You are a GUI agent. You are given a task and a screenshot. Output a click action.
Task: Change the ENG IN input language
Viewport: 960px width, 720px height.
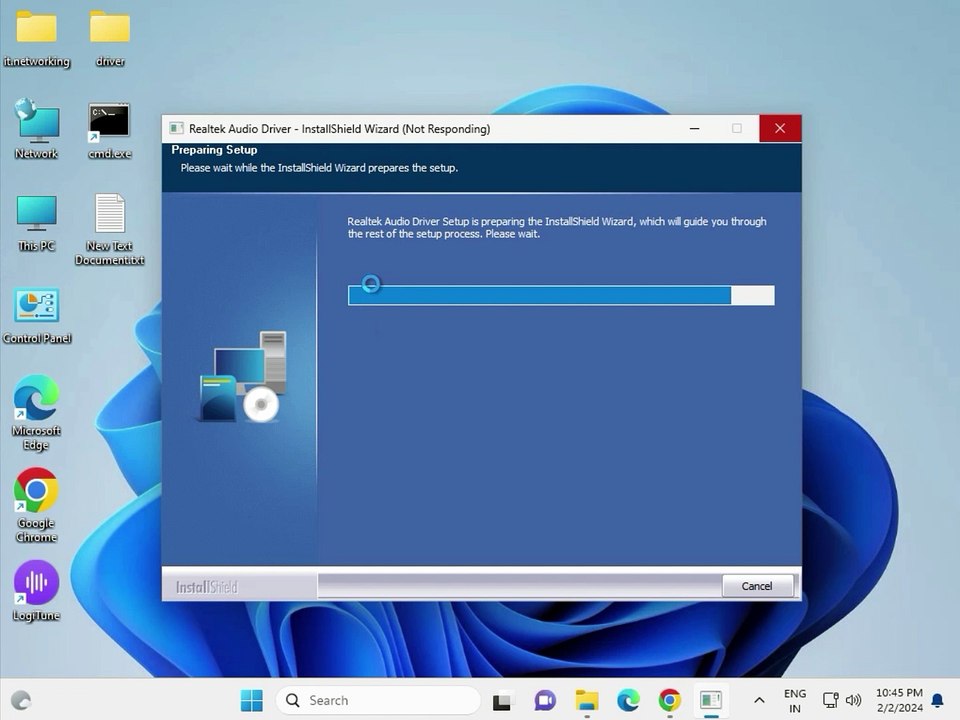795,701
